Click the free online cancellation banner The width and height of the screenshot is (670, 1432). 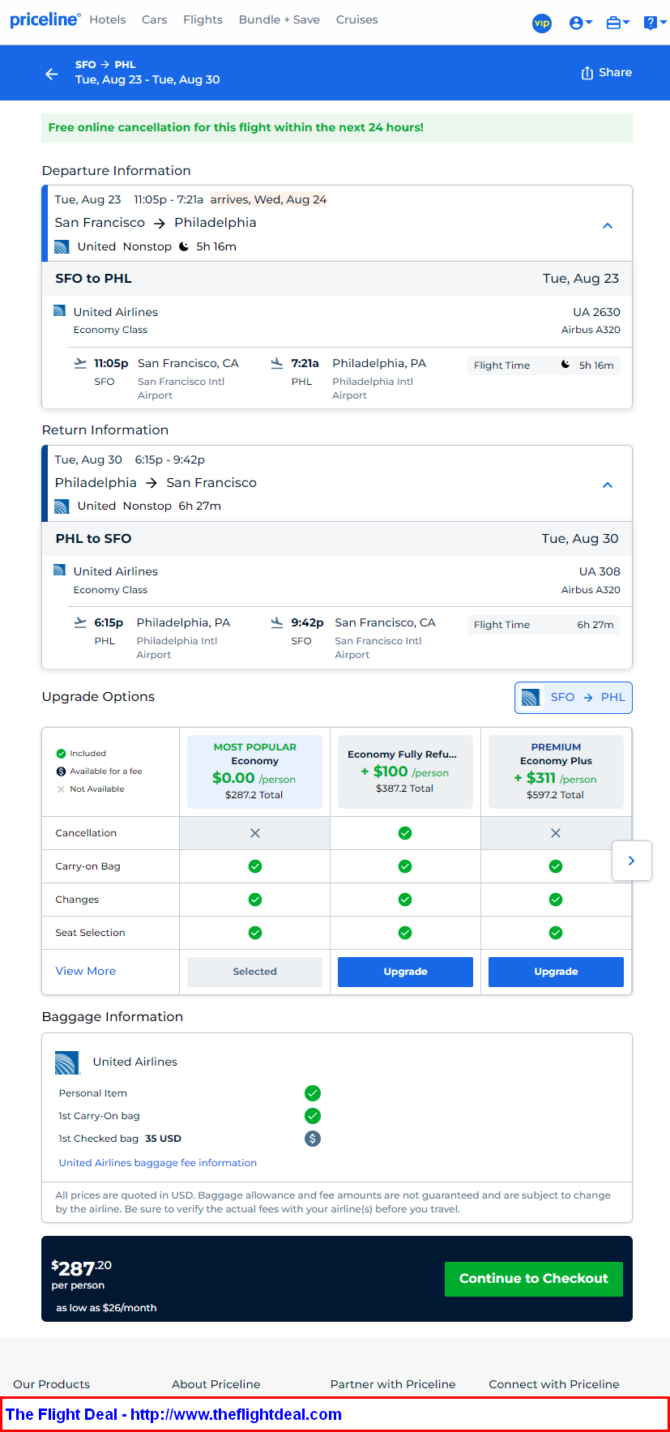(x=337, y=128)
